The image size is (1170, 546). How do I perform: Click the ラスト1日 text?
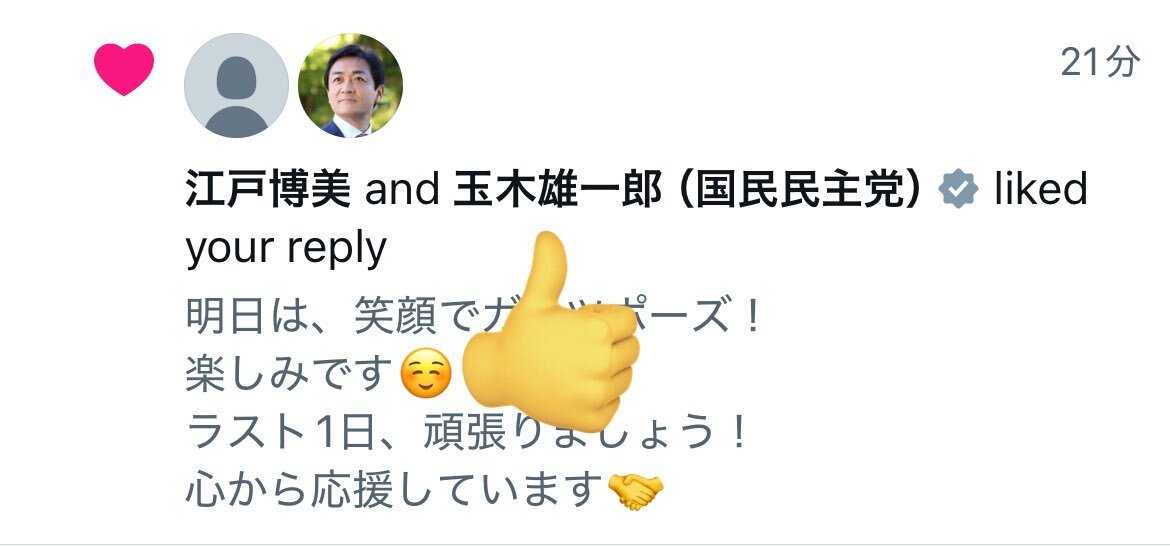pos(278,432)
